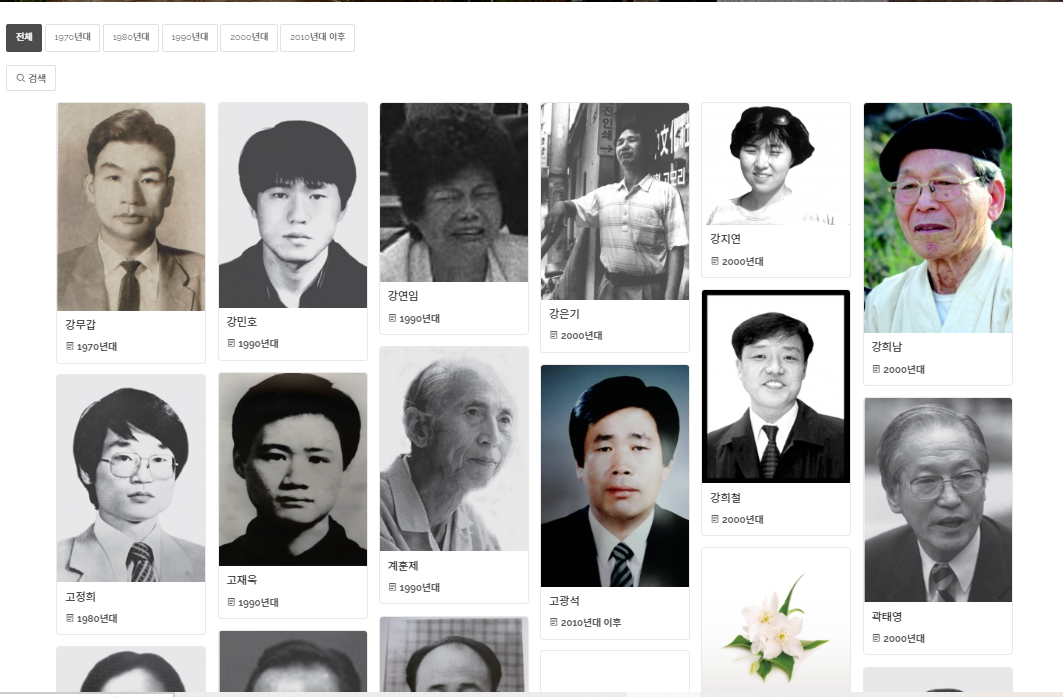Open the photo of 강무갑
Screen dimensions: 1063x697
coord(131,207)
